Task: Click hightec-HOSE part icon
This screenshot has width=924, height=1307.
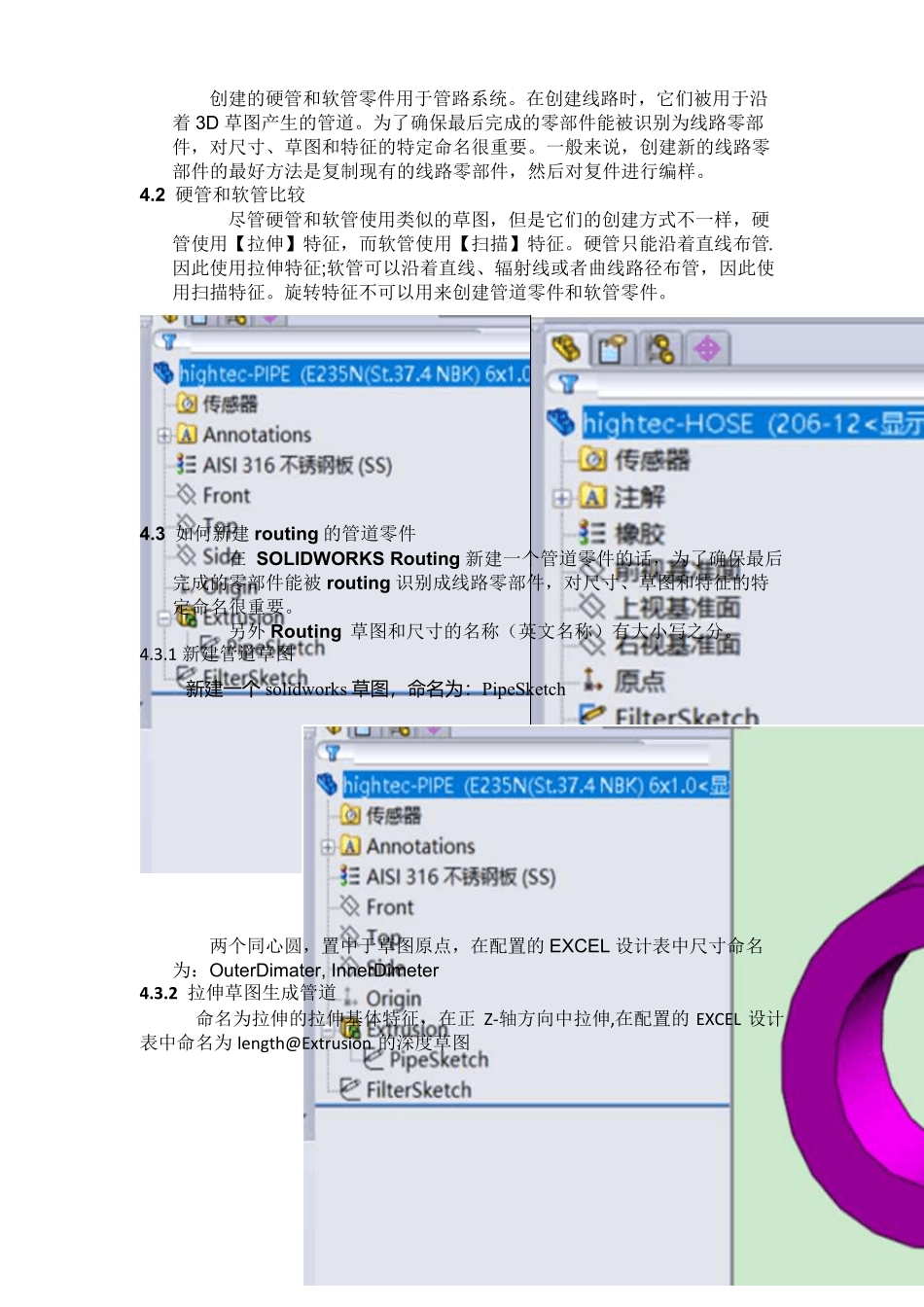Action: (561, 422)
